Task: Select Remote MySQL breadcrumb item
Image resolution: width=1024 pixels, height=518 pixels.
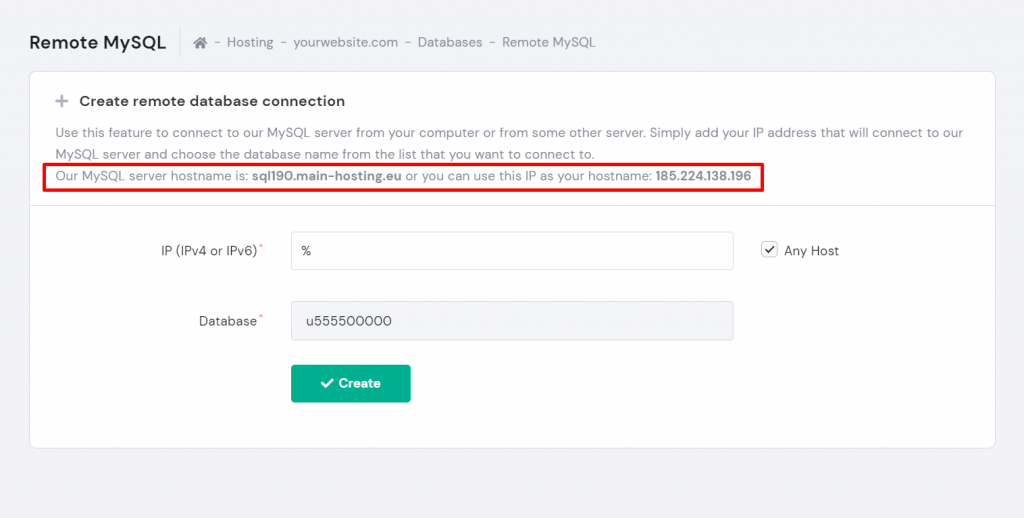Action: (548, 43)
